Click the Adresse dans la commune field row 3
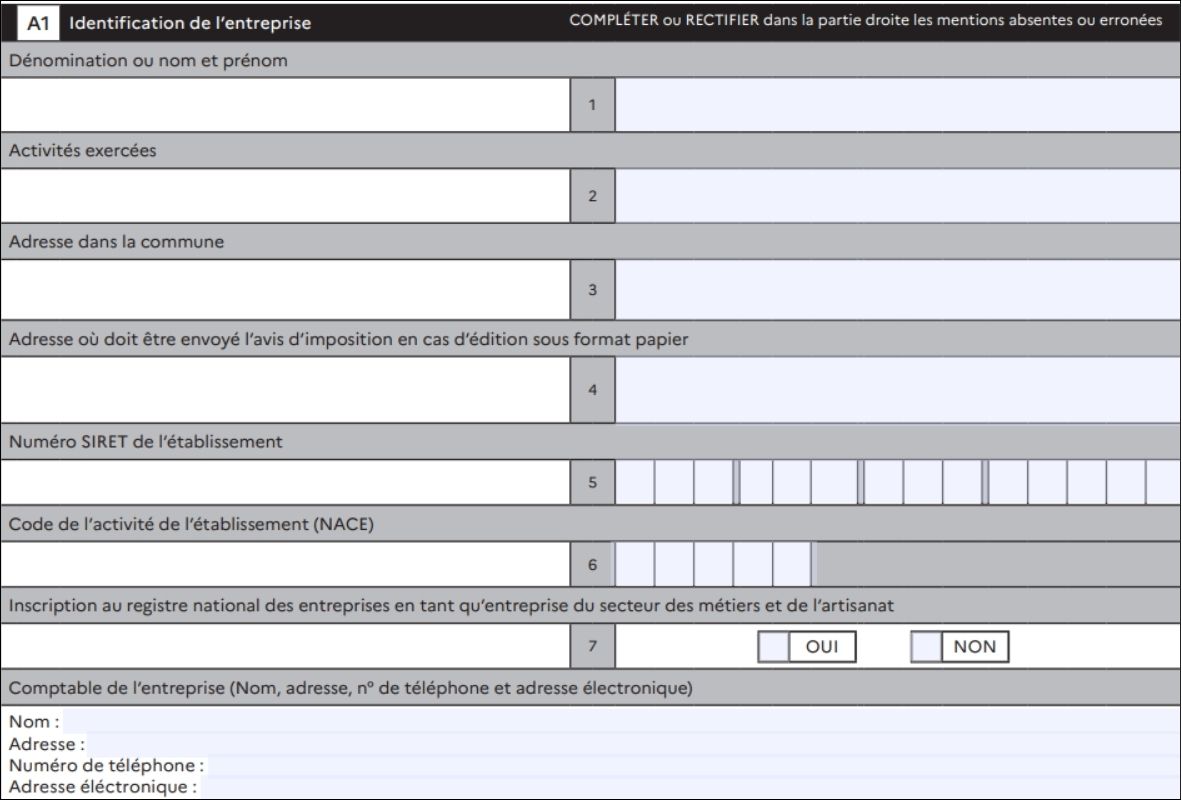The width and height of the screenshot is (1182, 800). point(897,289)
